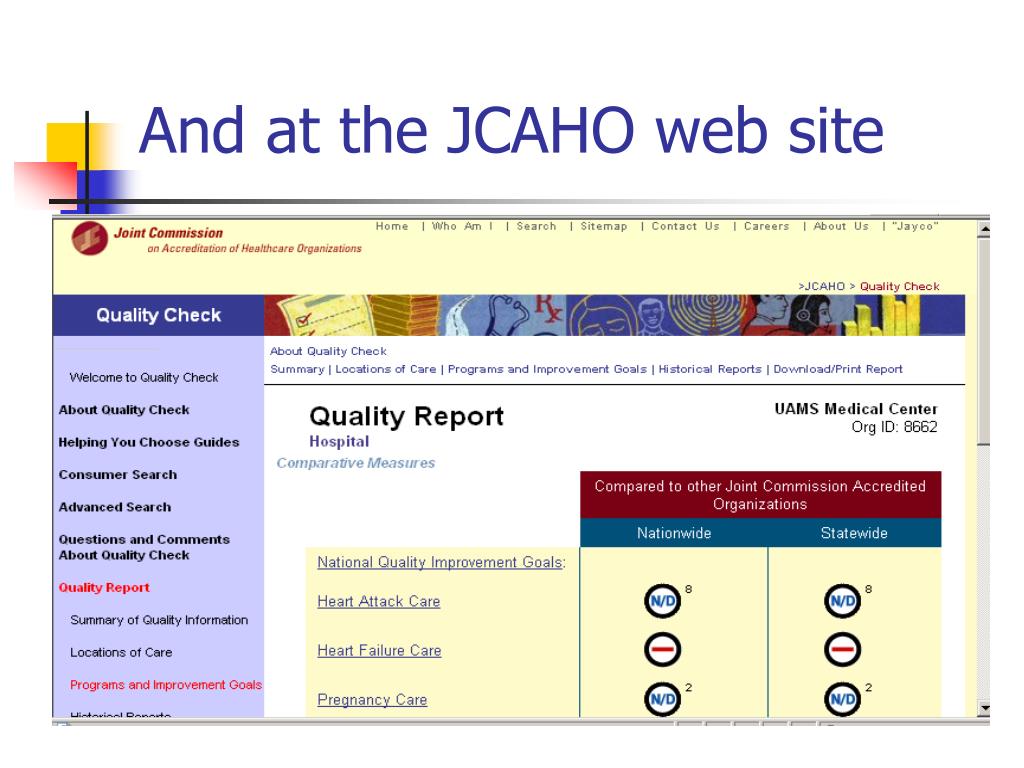Image resolution: width=1024 pixels, height=768 pixels.
Task: Click the Hospital label under Quality Report
Action: [339, 441]
